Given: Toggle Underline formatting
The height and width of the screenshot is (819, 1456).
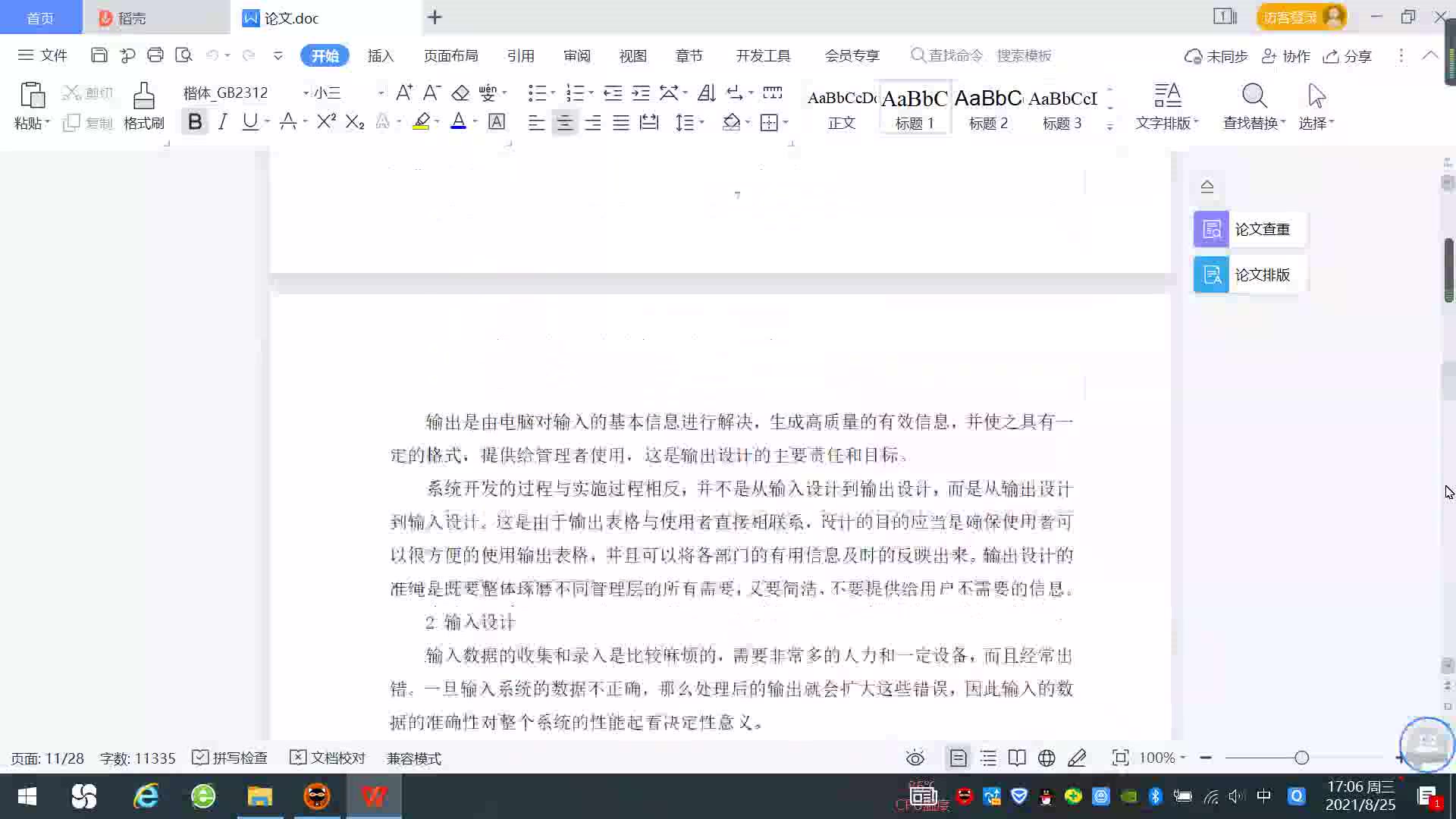Looking at the screenshot, I should tap(249, 121).
